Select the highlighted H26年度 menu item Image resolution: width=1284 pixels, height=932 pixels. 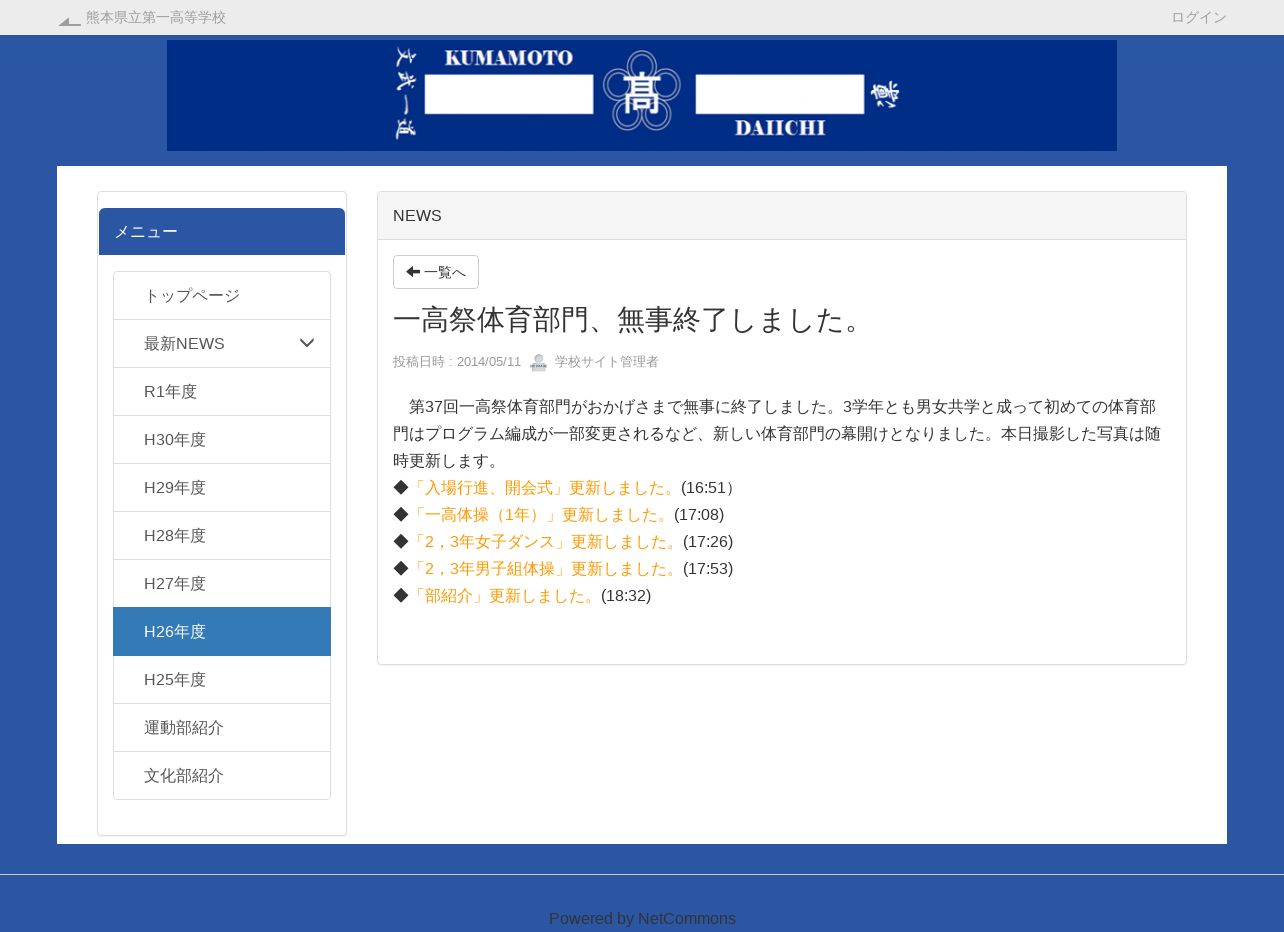tap(222, 632)
